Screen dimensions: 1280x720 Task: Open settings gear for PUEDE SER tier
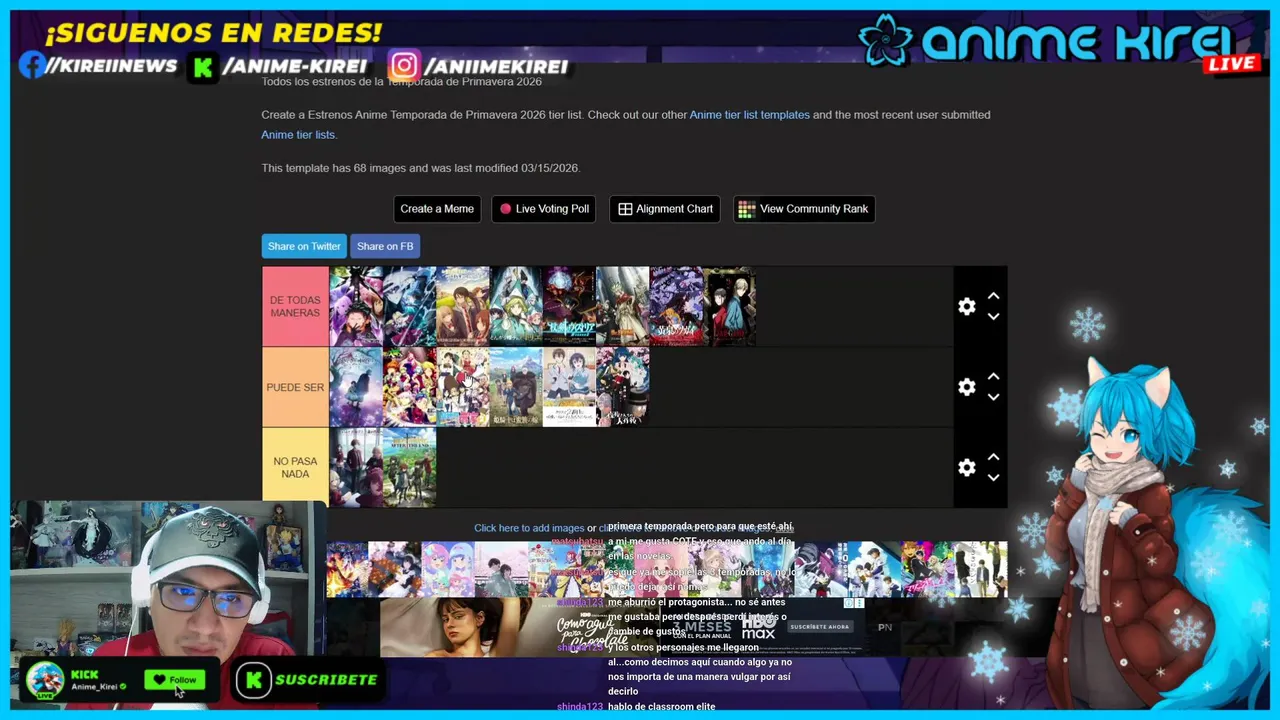966,387
